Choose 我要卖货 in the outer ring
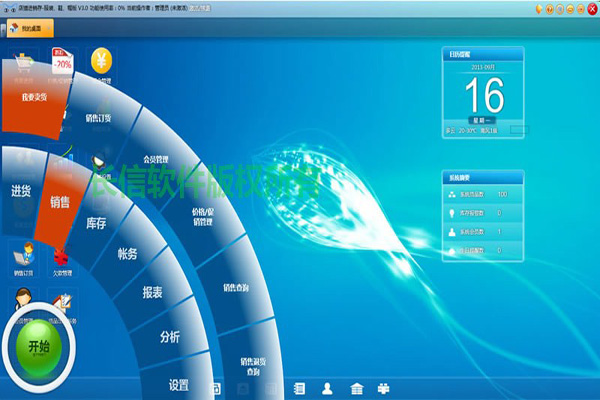 click(34, 97)
